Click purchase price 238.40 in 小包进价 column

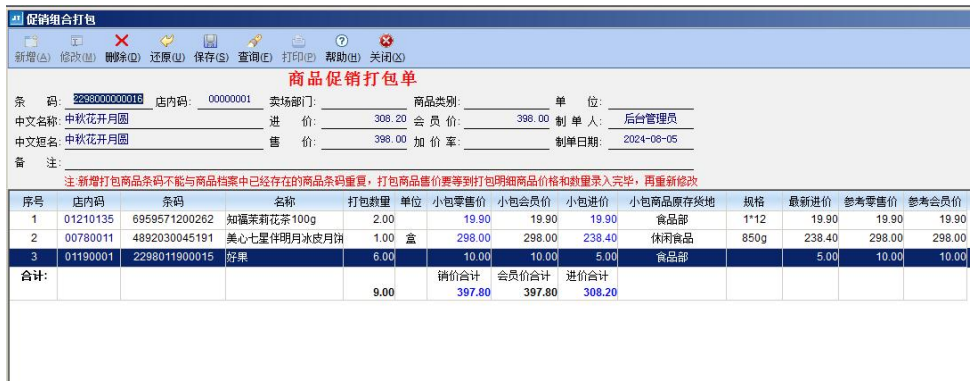[x=588, y=238]
